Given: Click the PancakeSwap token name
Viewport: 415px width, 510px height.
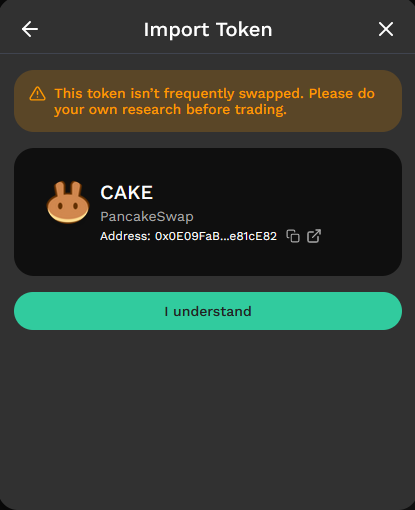Looking at the screenshot, I should pyautogui.click(x=147, y=217).
